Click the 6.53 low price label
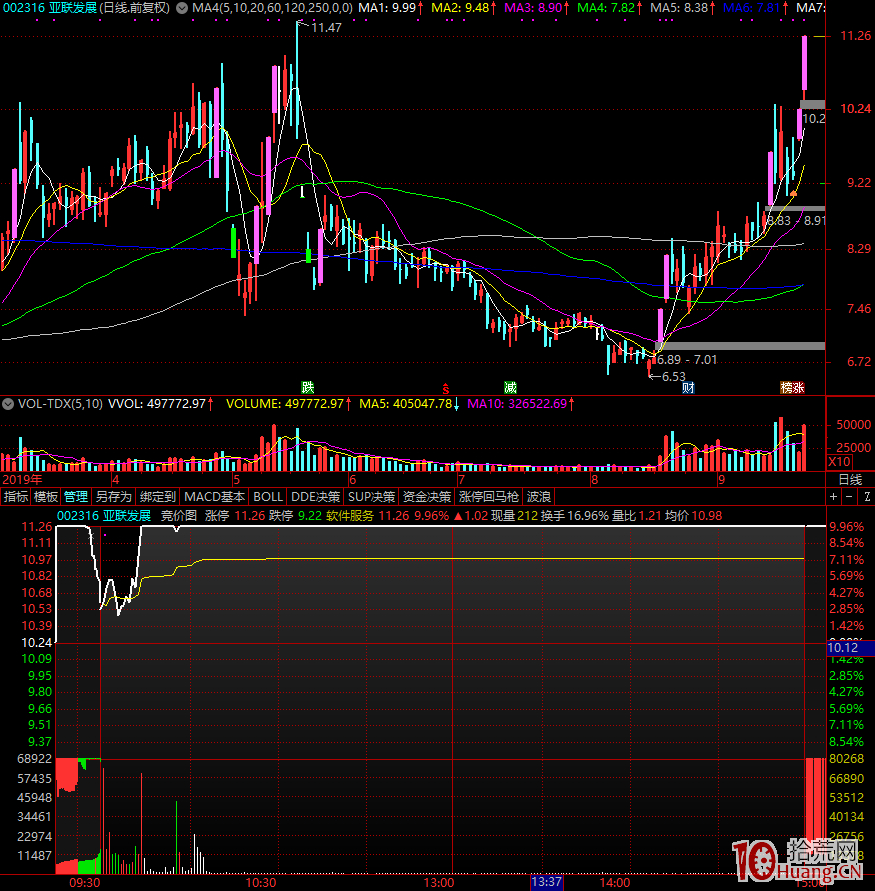875x891 pixels. tap(674, 376)
